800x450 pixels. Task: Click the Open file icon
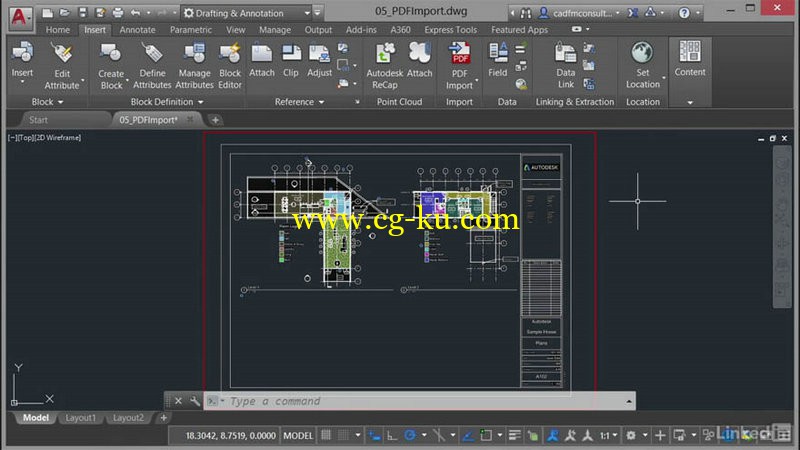(x=65, y=13)
